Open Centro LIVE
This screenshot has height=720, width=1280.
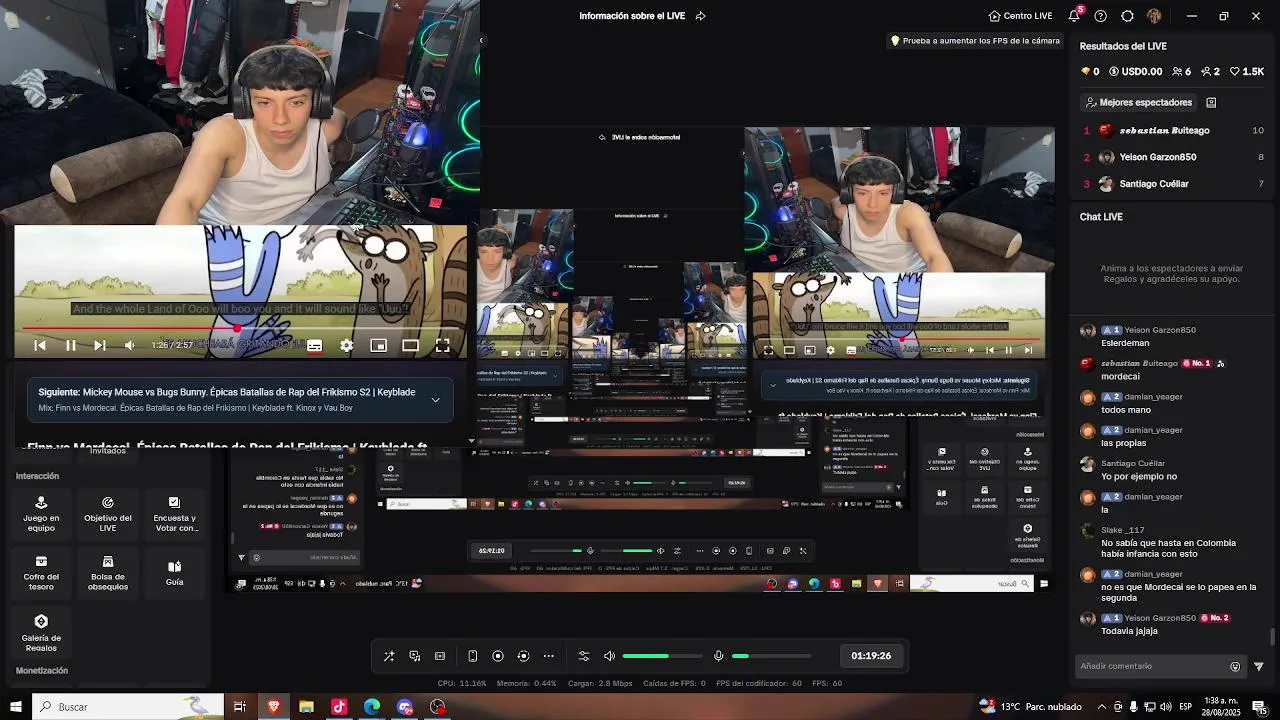(x=1020, y=16)
